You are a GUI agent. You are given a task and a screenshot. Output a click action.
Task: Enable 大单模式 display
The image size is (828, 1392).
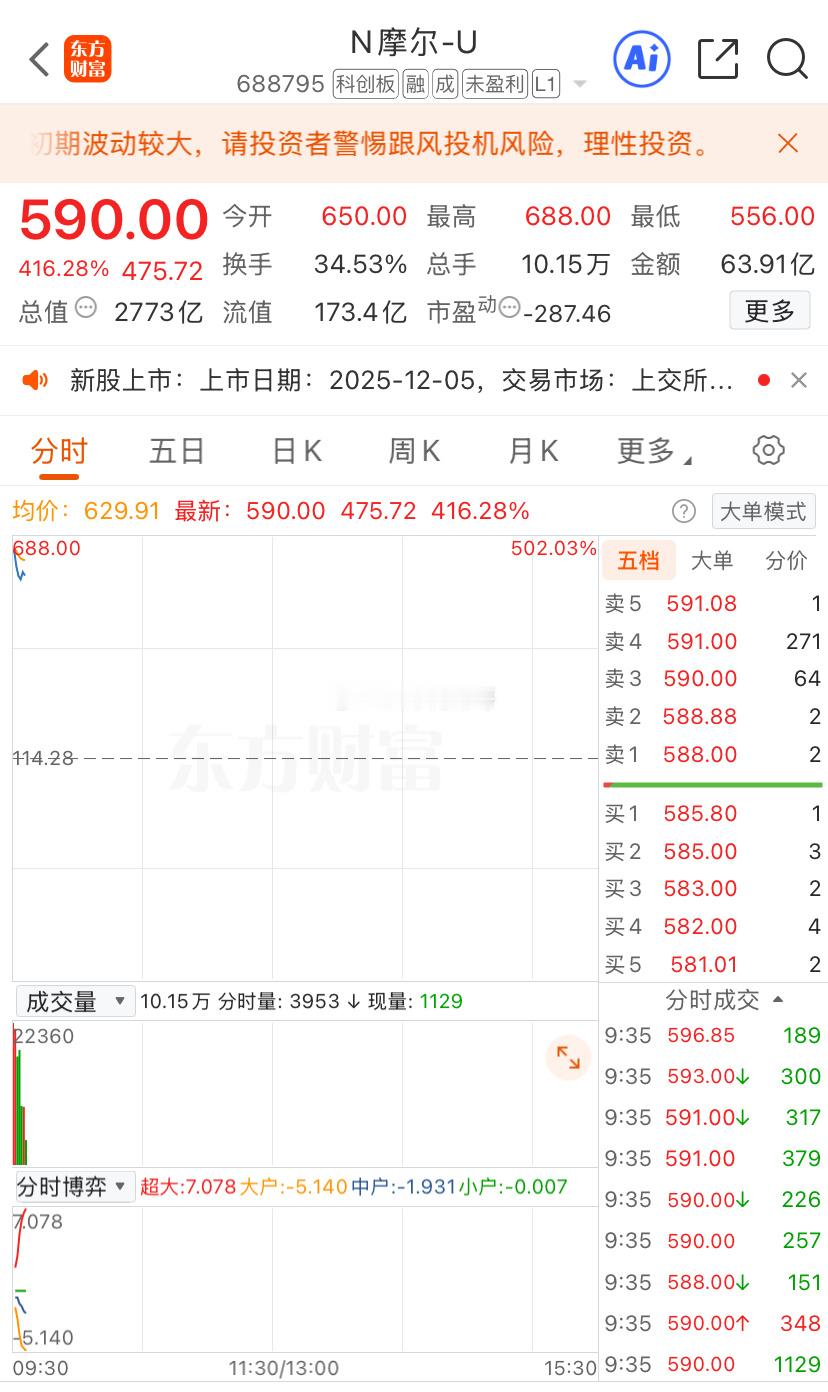762,511
